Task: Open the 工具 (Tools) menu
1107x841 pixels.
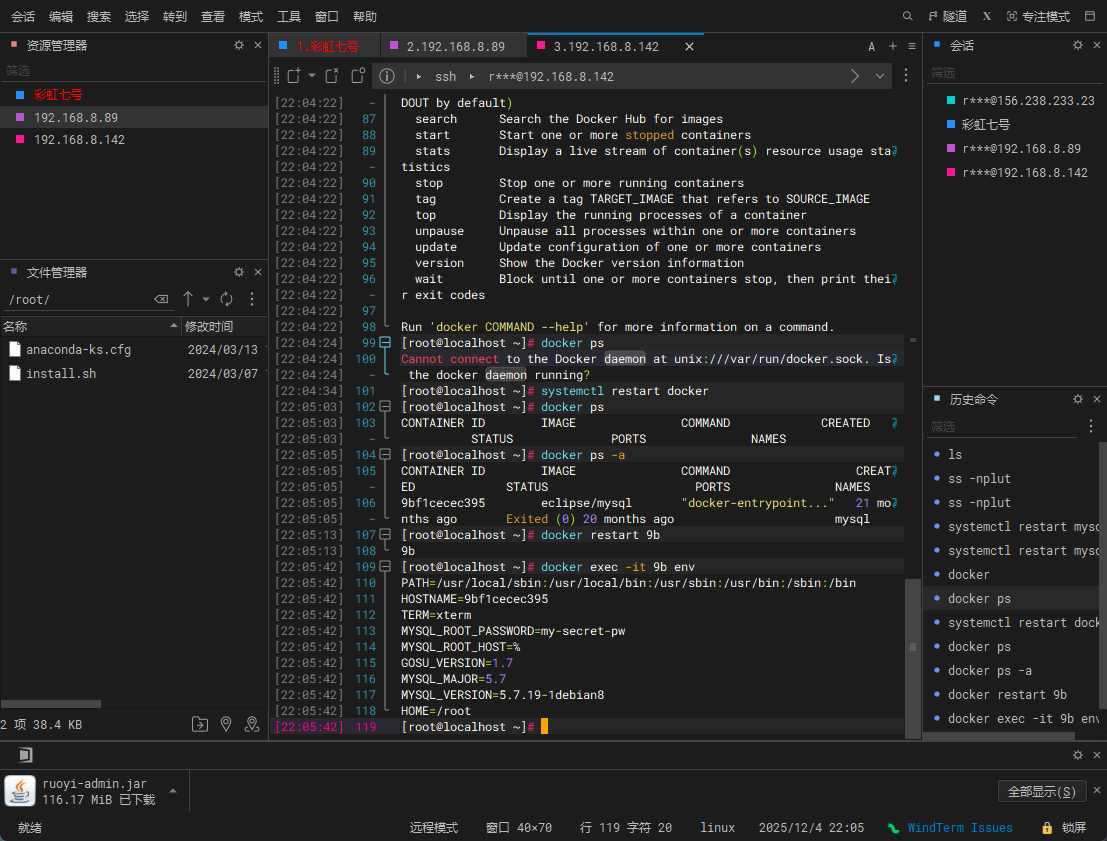Action: coord(289,16)
